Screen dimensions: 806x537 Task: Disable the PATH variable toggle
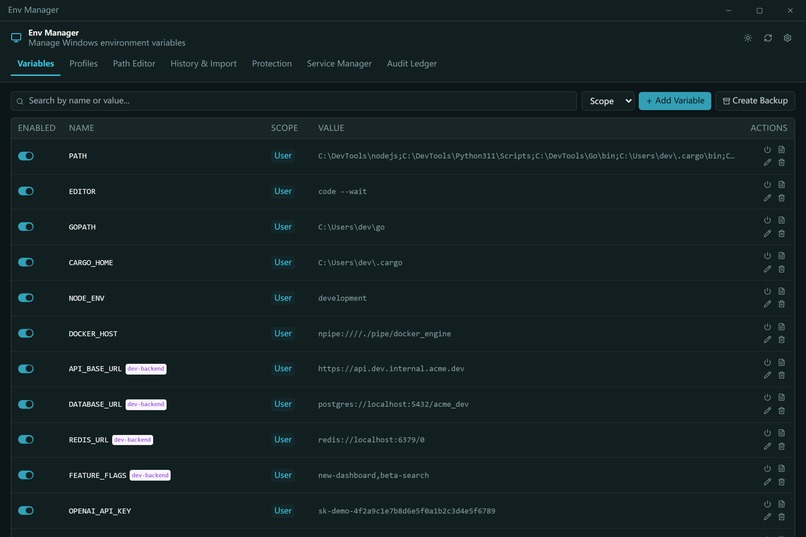point(26,156)
